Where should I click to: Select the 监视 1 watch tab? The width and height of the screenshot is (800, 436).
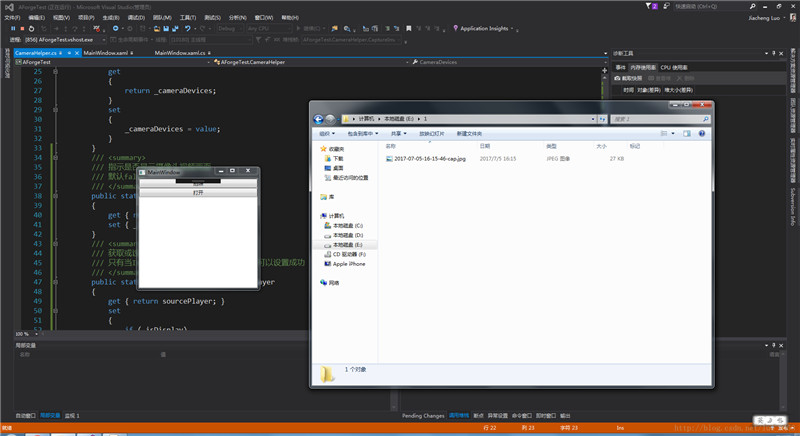pos(72,416)
